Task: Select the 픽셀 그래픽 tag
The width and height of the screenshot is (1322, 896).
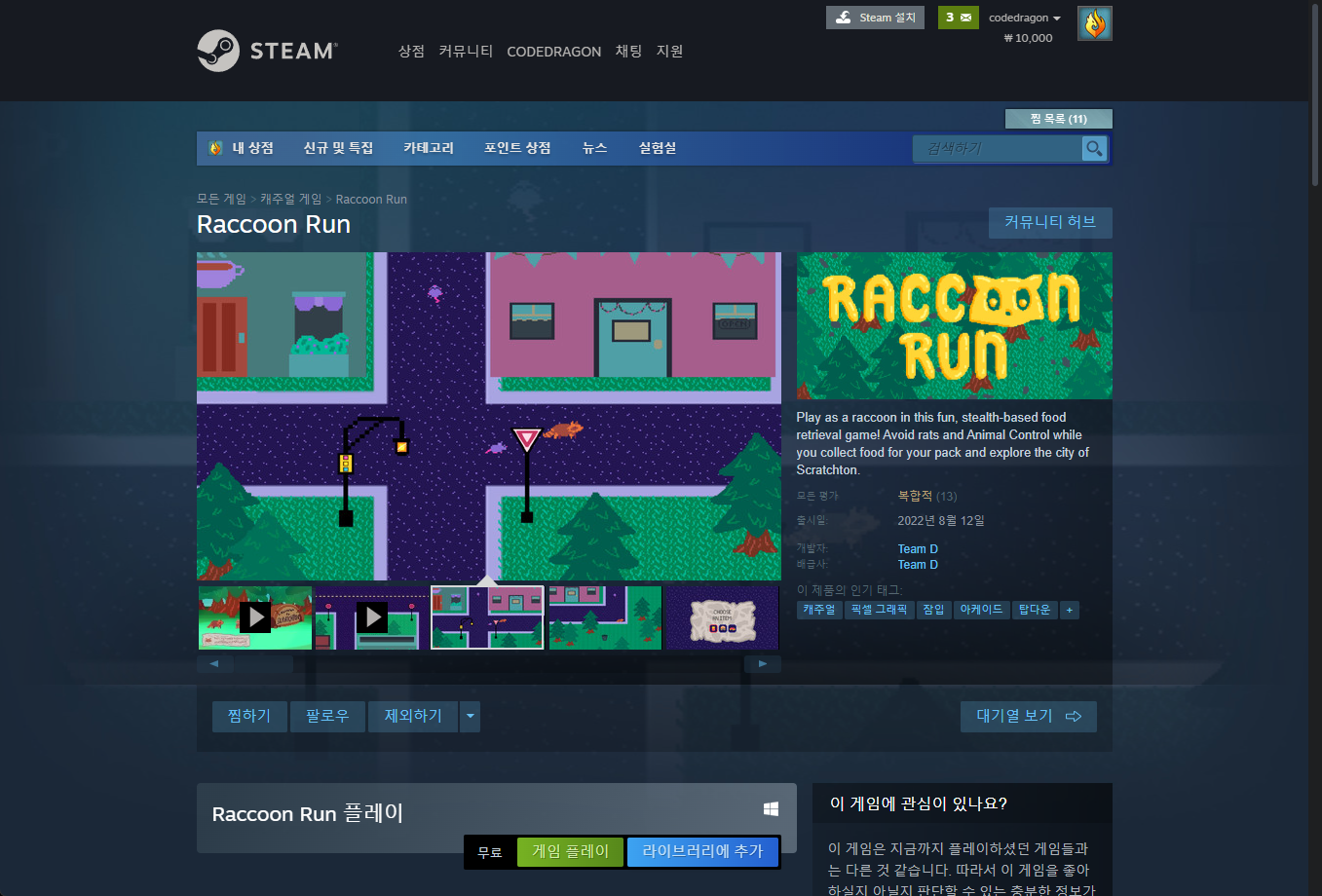Action: 879,610
